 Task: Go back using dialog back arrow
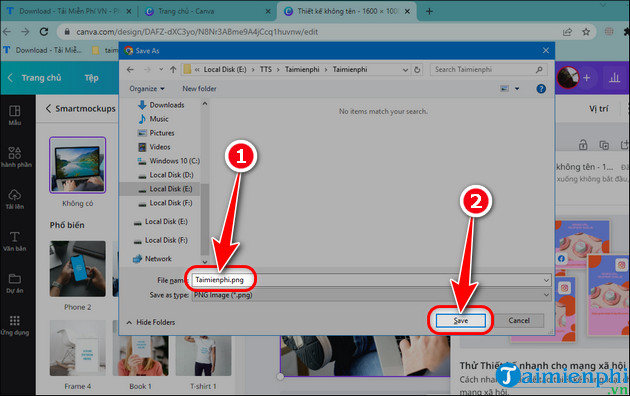(x=130, y=69)
